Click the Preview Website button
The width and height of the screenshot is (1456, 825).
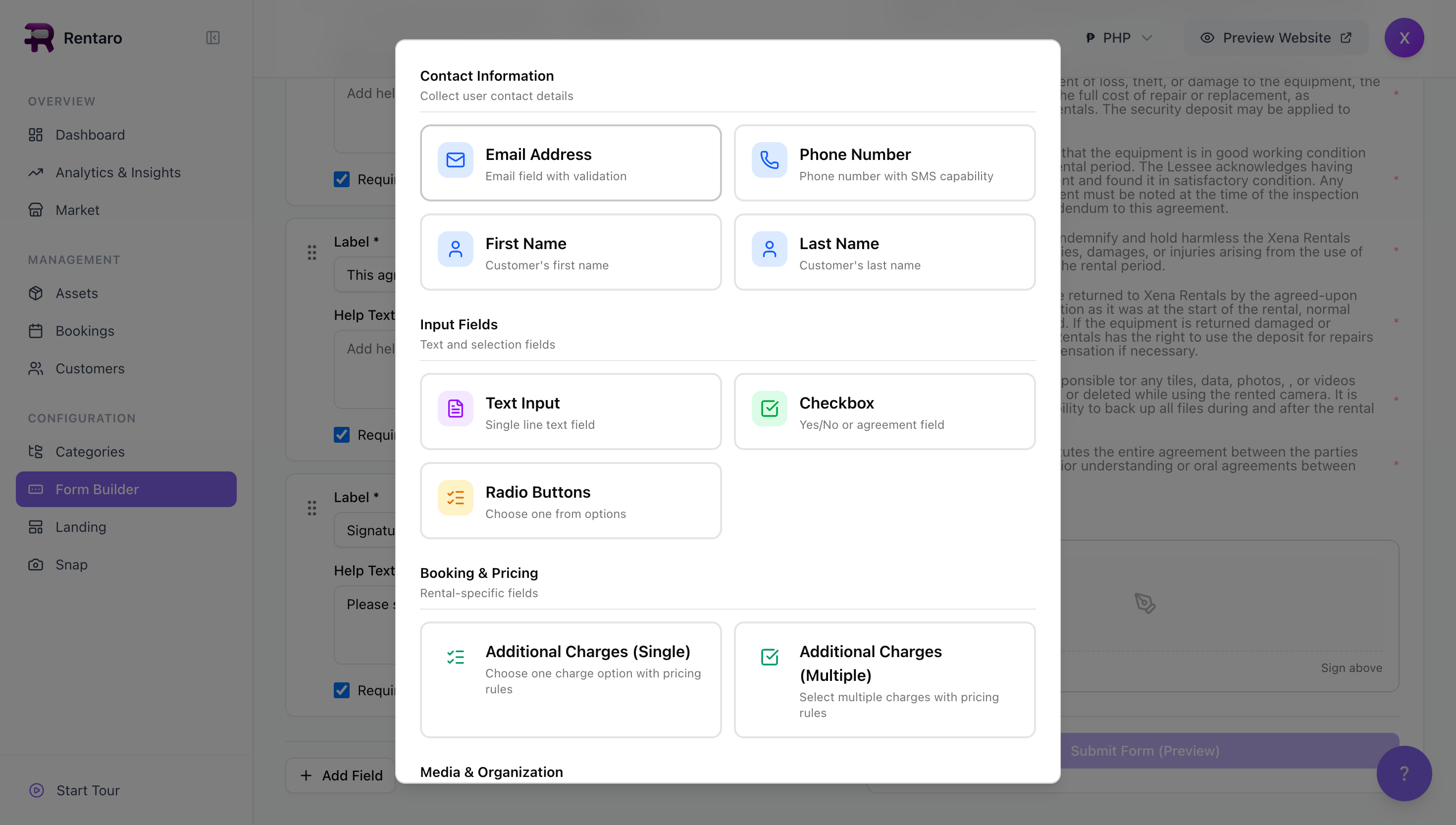pyautogui.click(x=1275, y=38)
